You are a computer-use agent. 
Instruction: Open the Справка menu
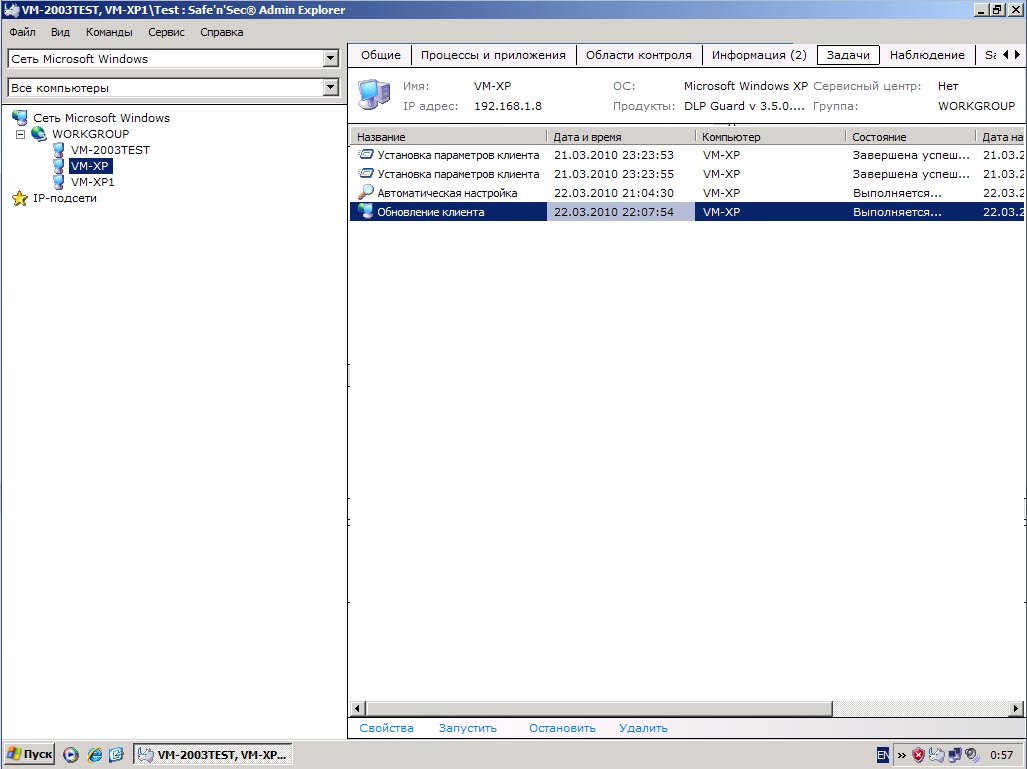[221, 32]
